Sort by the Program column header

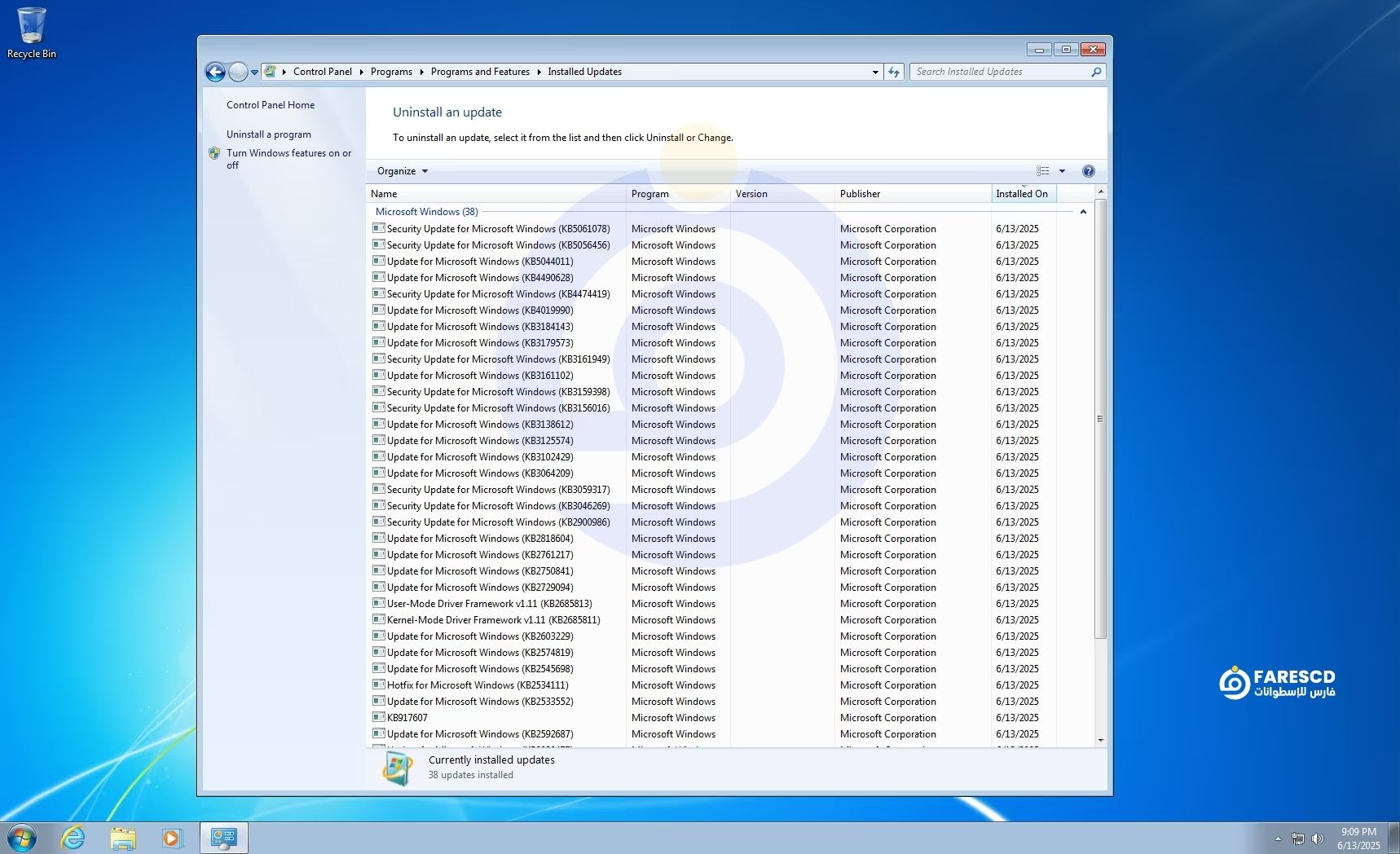click(x=679, y=194)
